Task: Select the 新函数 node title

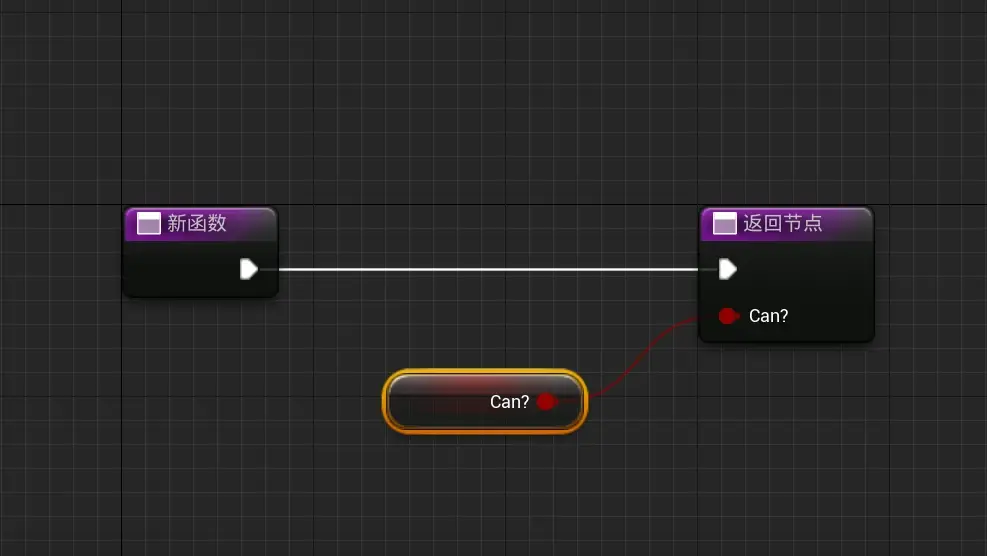Action: pyautogui.click(x=196, y=223)
